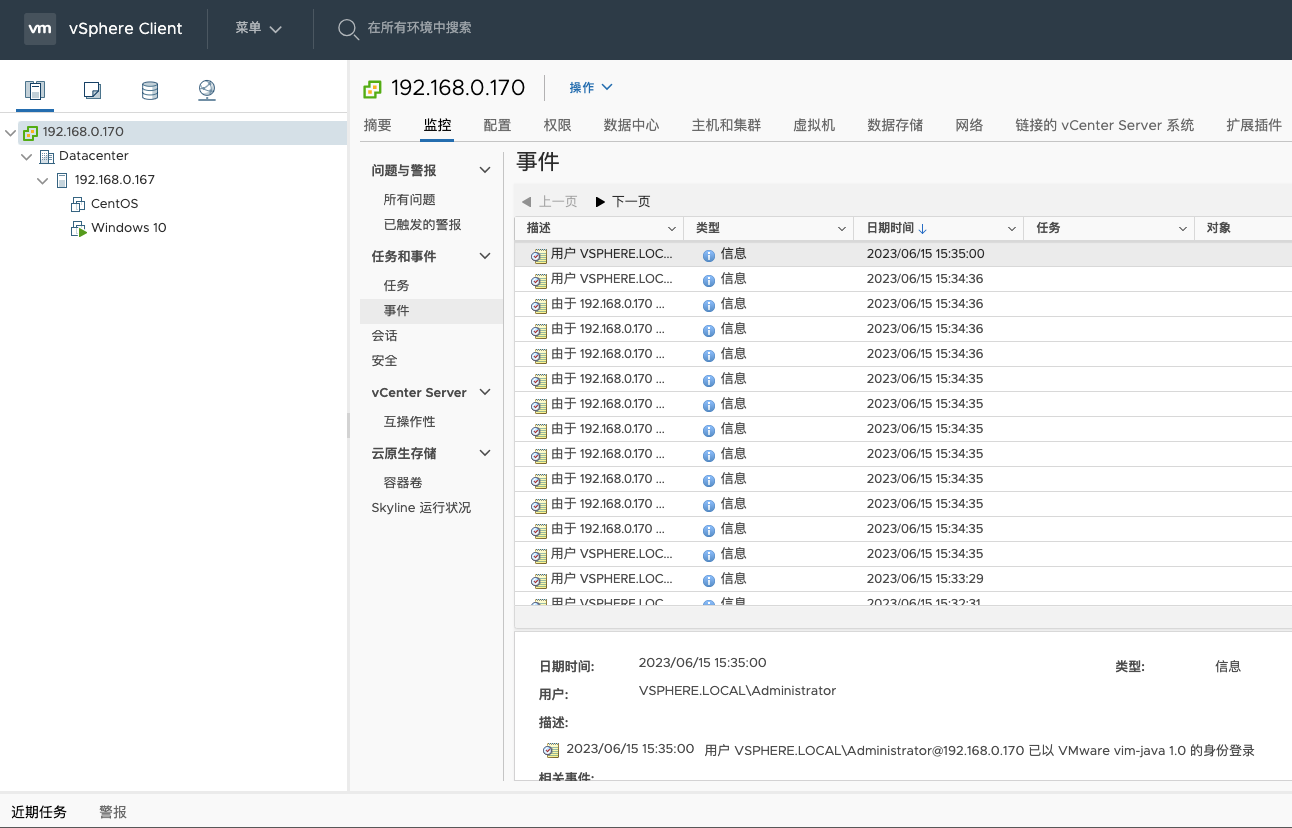The height and width of the screenshot is (828, 1292).
Task: Open the 虚拟机 tab
Action: coord(813,125)
